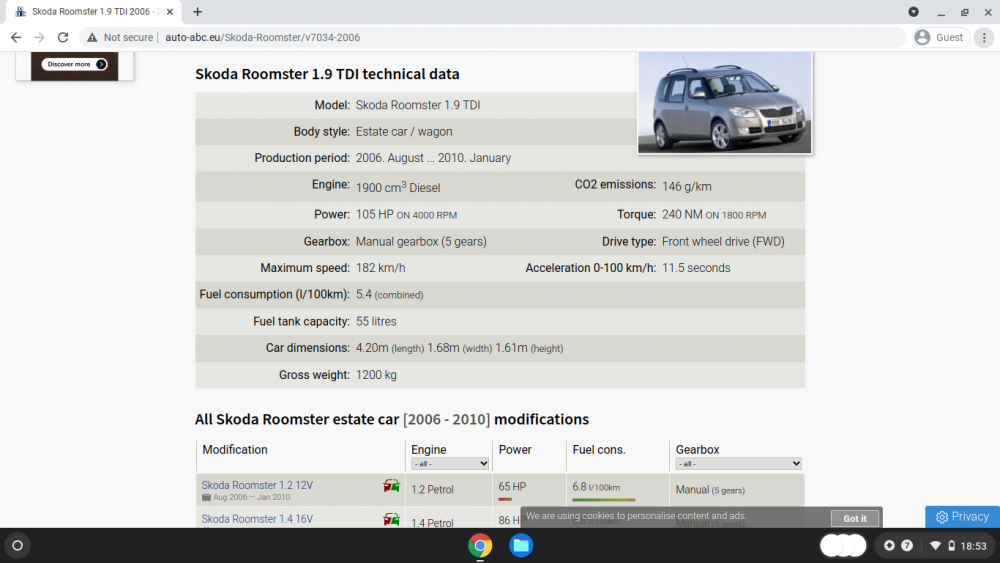Click the Discover more ad button
1000x563 pixels.
point(75,64)
